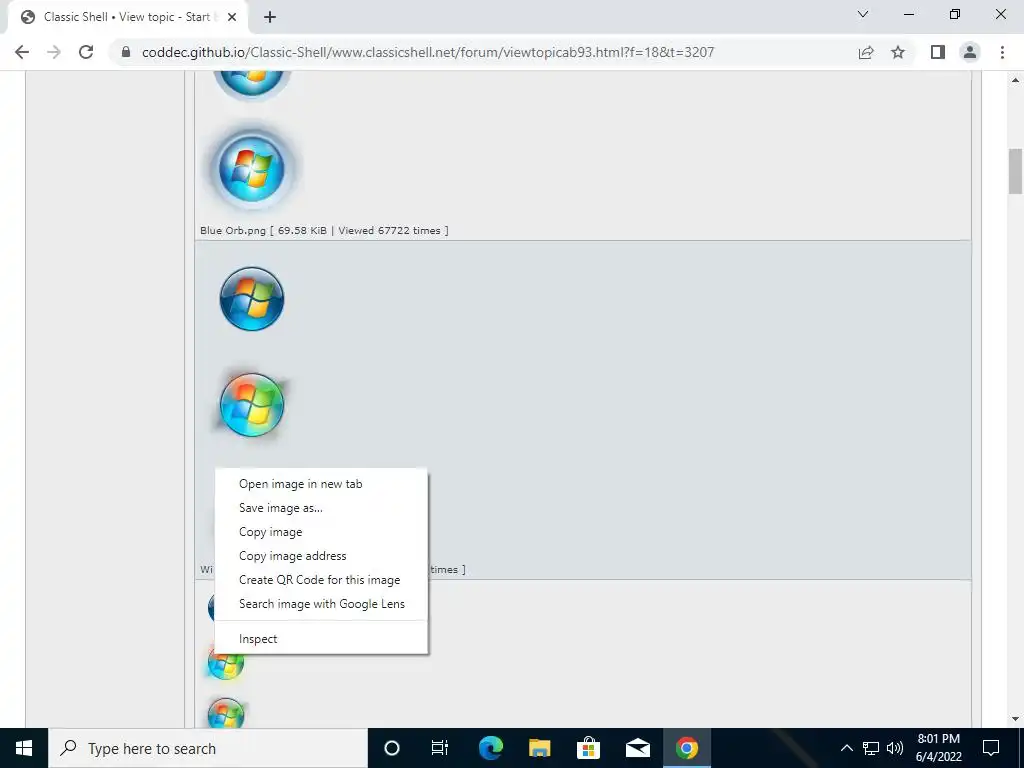
Task: Open network status in the system tray
Action: pos(871,748)
